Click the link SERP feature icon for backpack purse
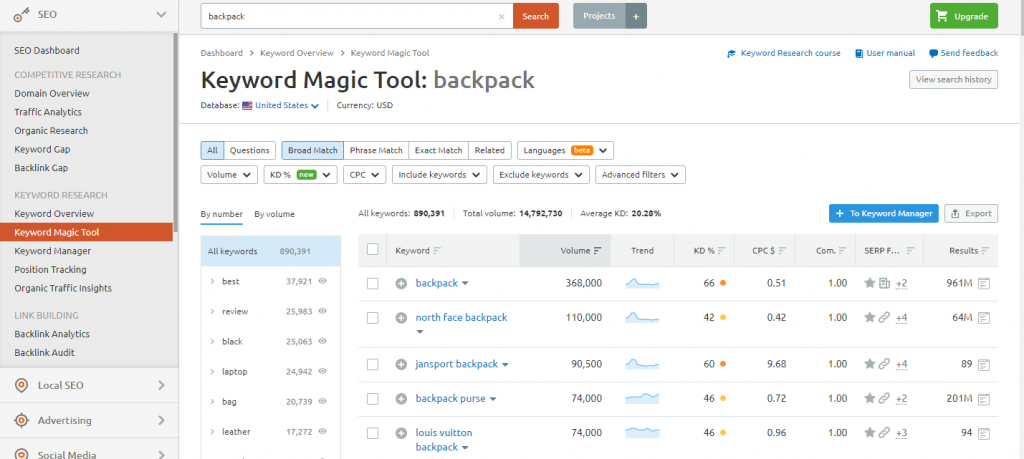Screen dimensions: 1024x459 (884, 398)
